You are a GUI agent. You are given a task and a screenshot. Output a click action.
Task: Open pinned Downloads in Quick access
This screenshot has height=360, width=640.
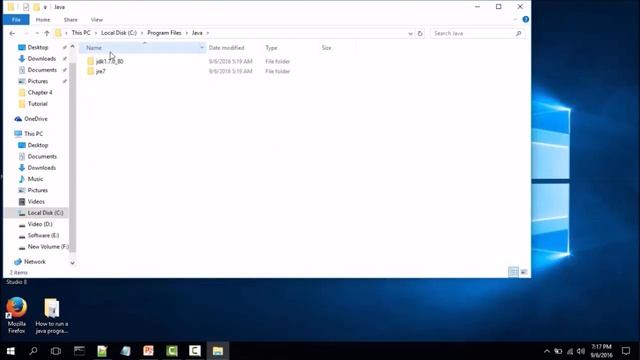click(42, 59)
